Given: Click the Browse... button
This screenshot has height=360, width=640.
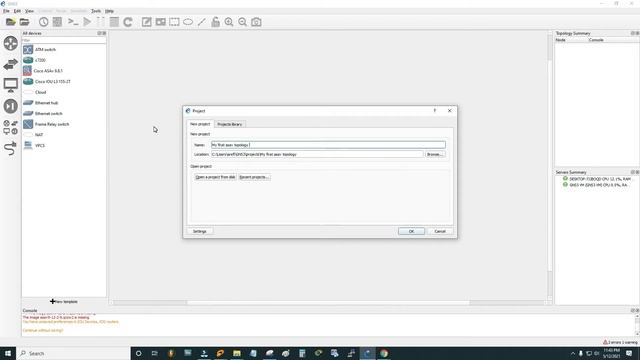Looking at the screenshot, I should point(435,154).
